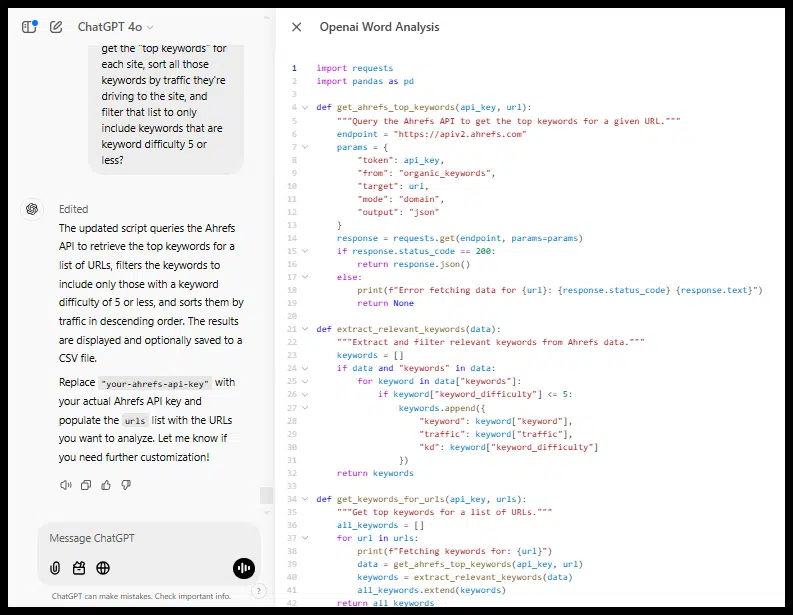
Task: Click the urls inline code snippet
Action: [x=135, y=421]
